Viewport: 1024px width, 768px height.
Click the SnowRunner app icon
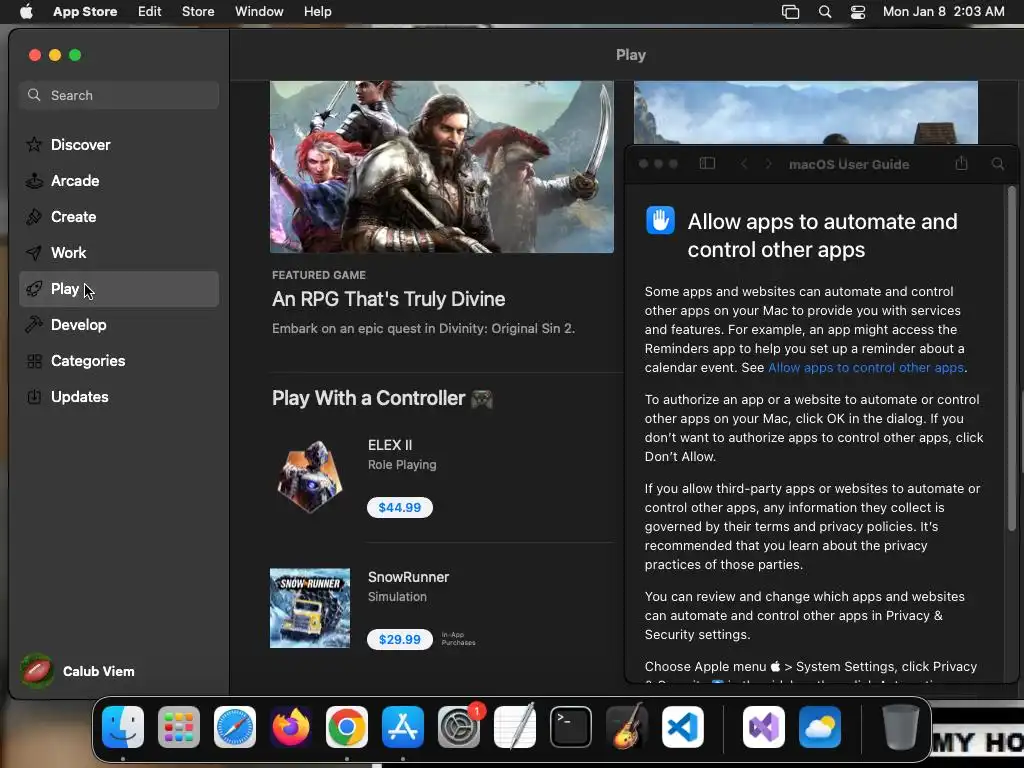(x=310, y=608)
